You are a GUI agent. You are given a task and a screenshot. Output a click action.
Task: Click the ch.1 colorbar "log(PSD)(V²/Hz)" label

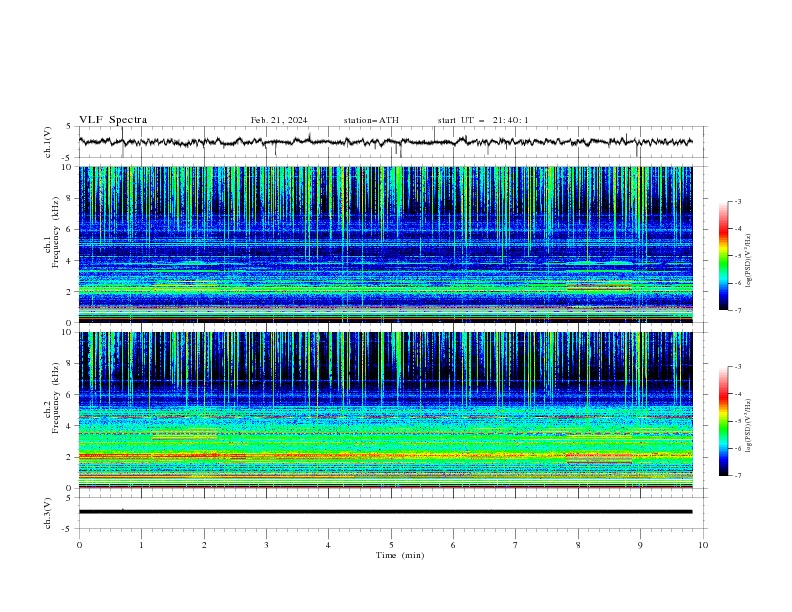[749, 260]
